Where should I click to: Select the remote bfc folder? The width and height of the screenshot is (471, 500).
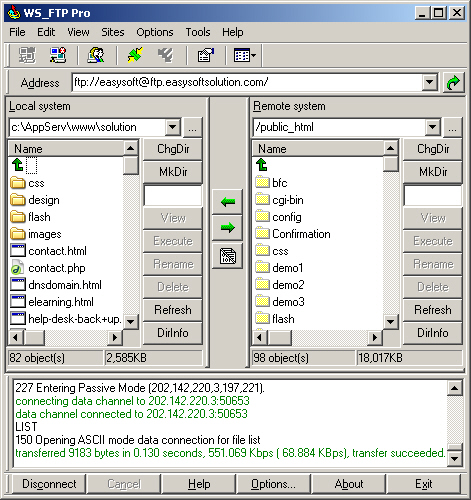pyautogui.click(x=271, y=183)
